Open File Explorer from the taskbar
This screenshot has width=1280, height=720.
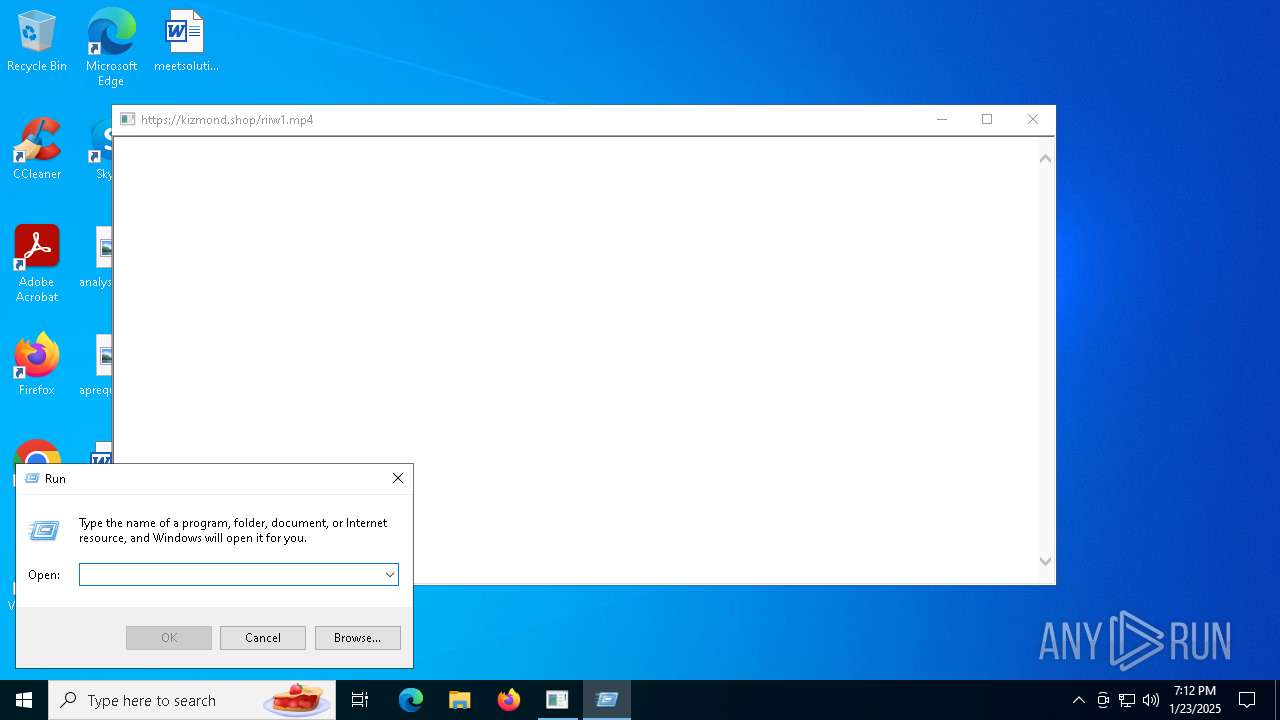coord(460,700)
